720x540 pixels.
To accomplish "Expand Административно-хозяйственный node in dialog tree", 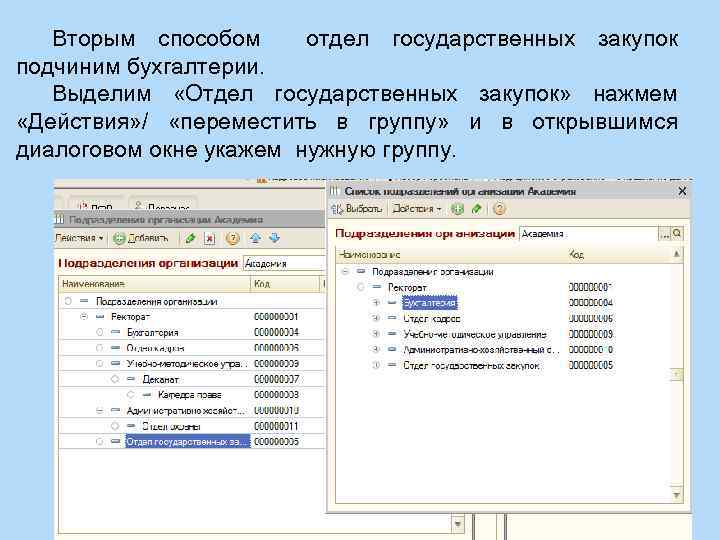I will (x=376, y=349).
